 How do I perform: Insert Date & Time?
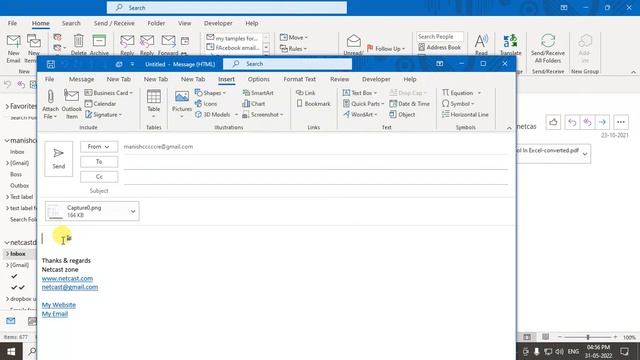409,104
